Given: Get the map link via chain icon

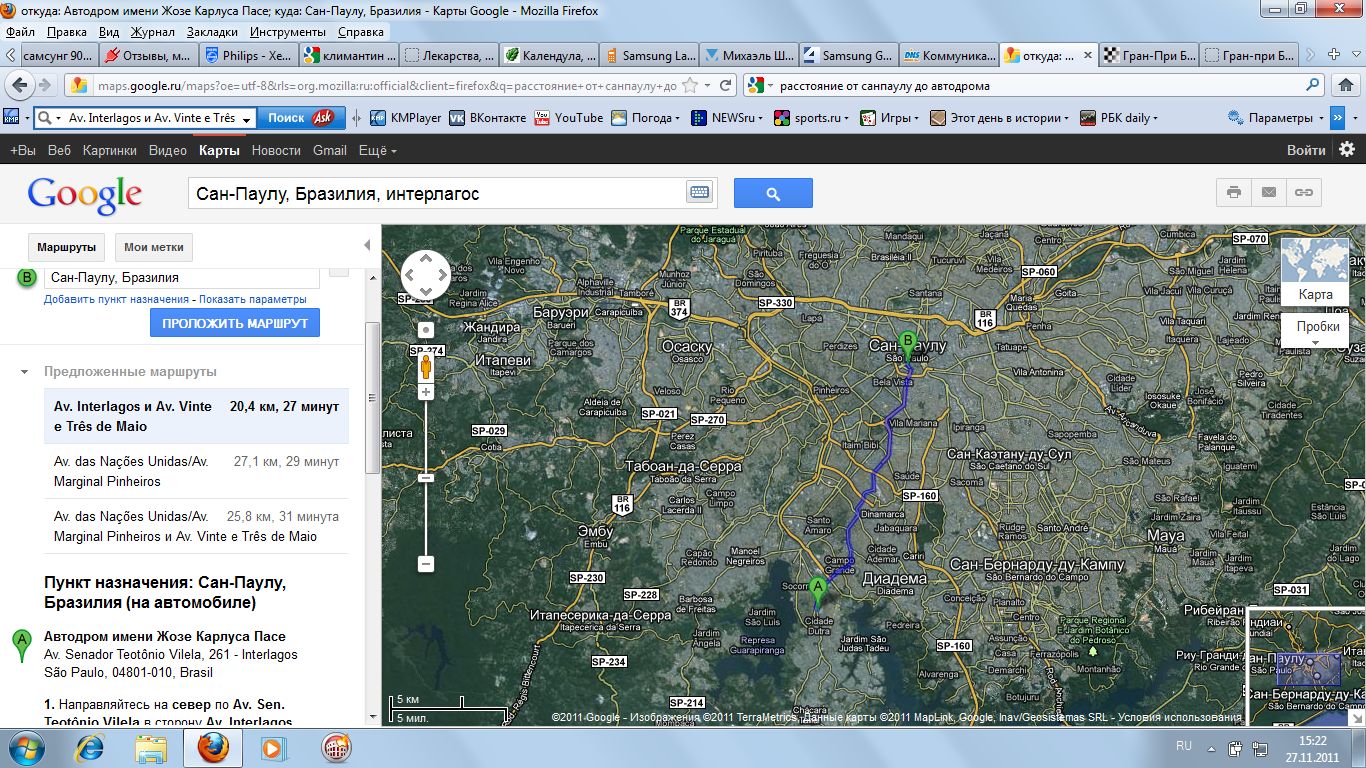Looking at the screenshot, I should 1304,192.
